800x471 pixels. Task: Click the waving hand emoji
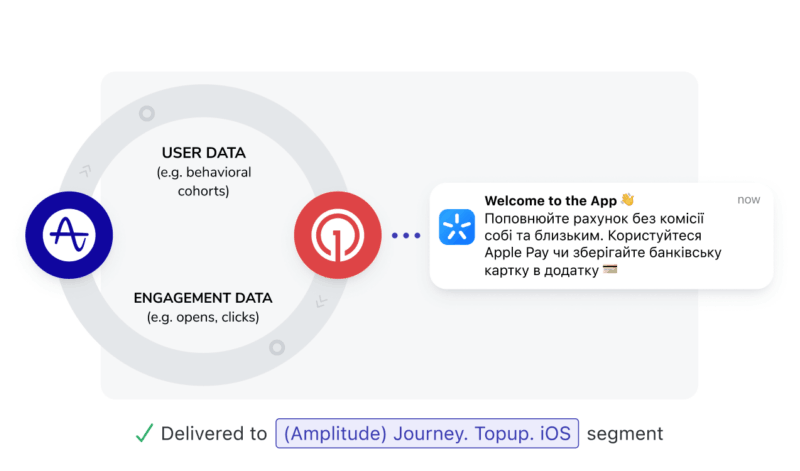point(628,200)
